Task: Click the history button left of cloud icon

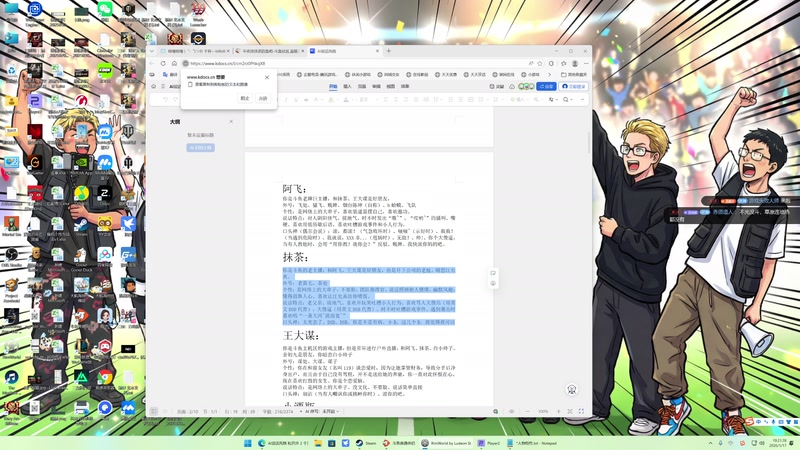Action: [496, 87]
